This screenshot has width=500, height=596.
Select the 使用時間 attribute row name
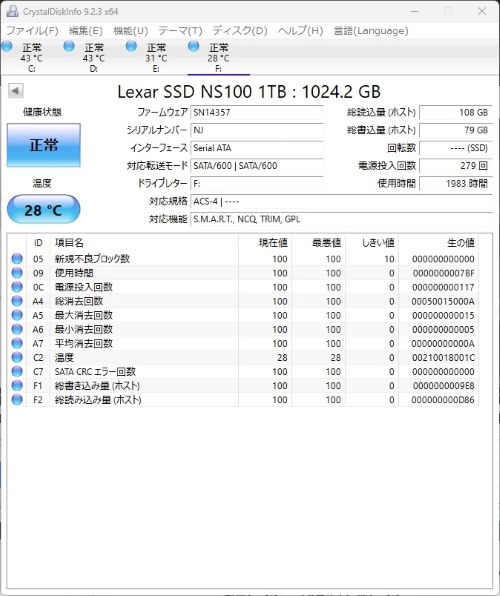[74, 273]
